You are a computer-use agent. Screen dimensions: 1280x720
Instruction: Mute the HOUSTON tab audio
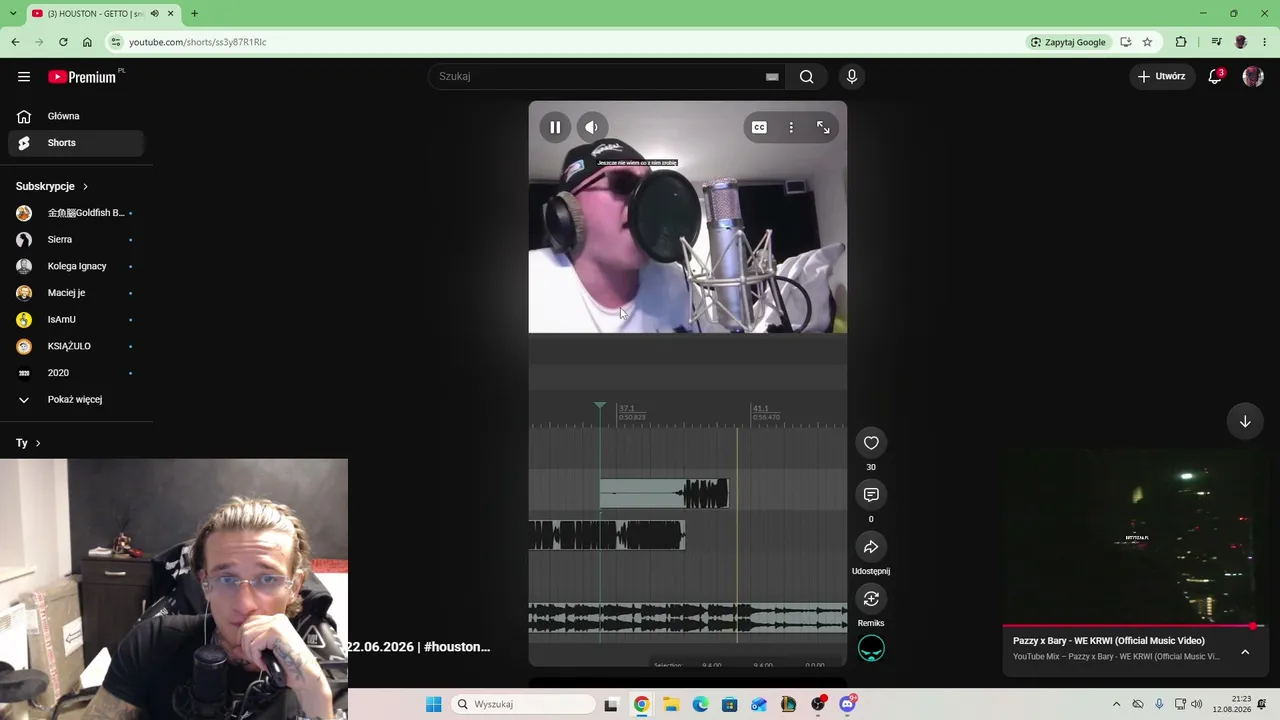pos(154,14)
